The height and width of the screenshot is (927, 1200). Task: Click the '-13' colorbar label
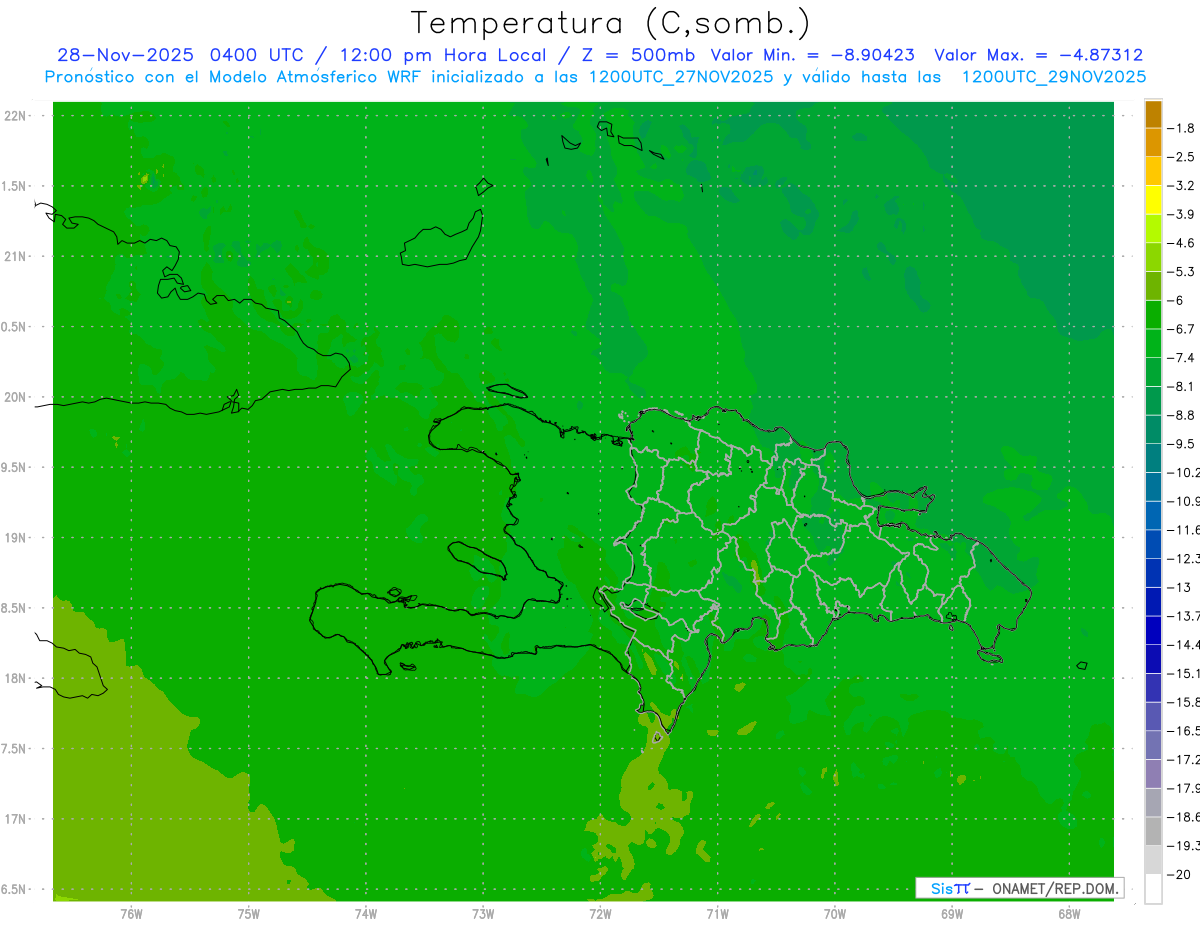[1178, 587]
